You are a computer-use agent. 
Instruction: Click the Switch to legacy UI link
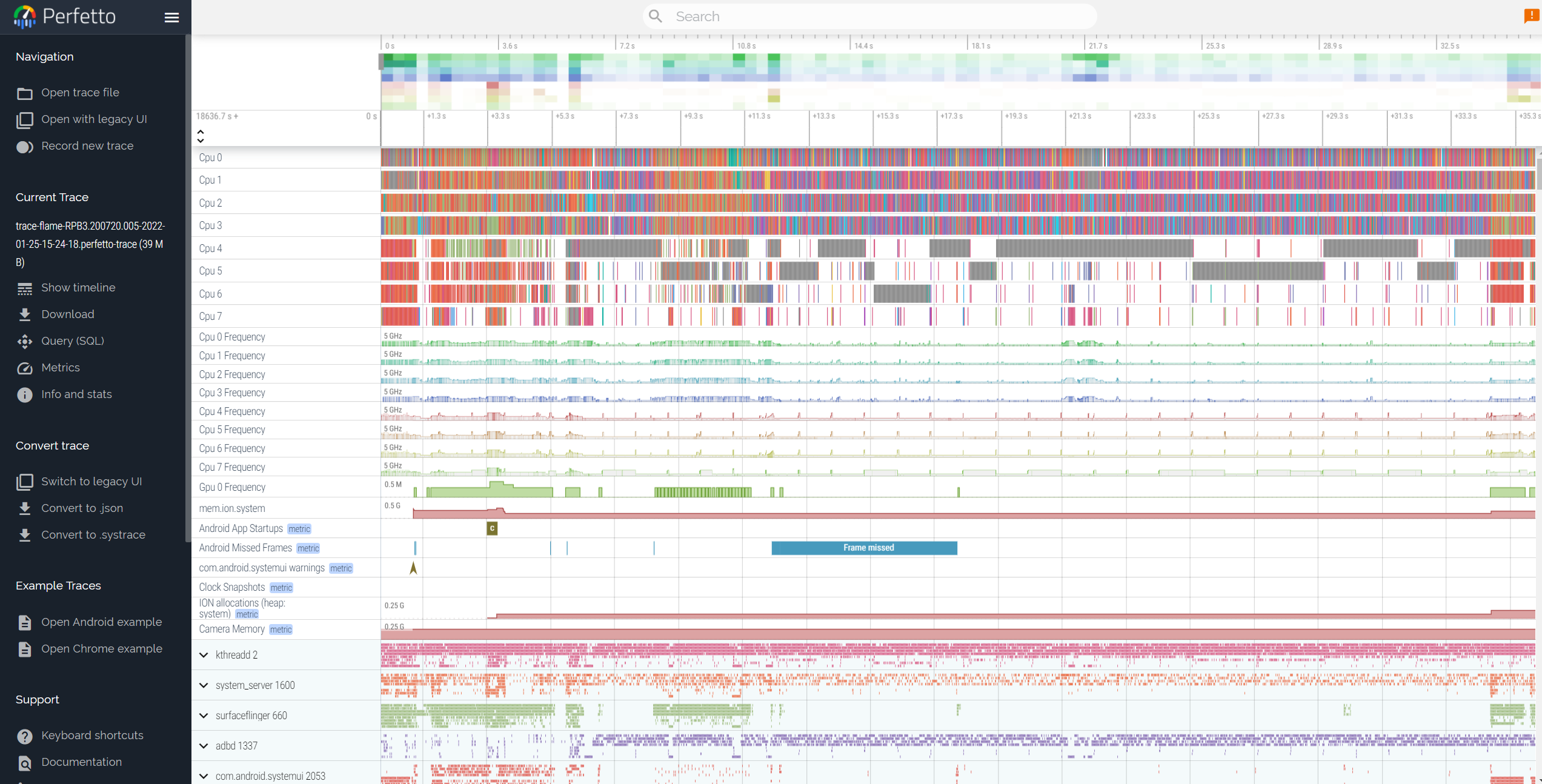tap(91, 482)
